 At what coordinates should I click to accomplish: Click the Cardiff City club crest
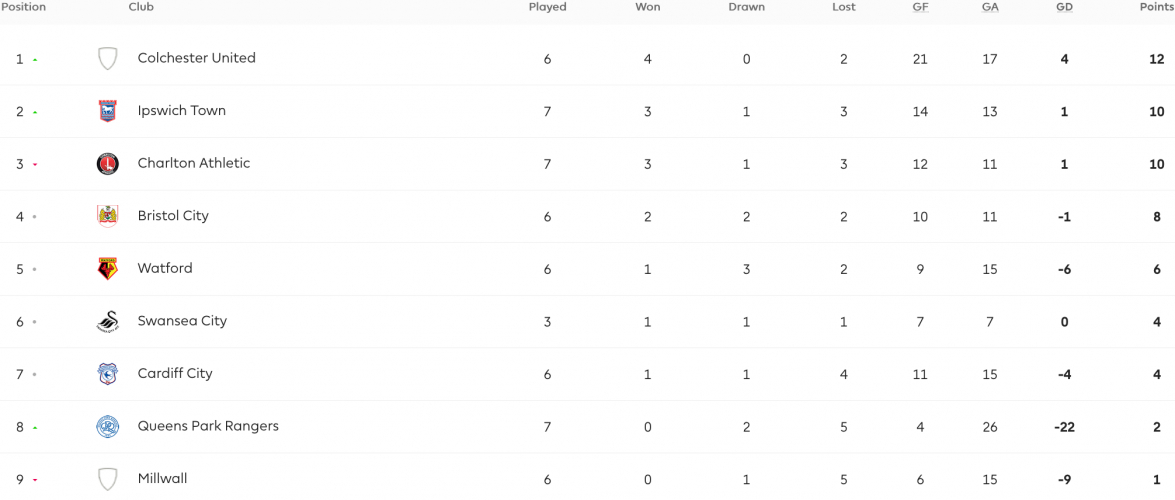(108, 373)
